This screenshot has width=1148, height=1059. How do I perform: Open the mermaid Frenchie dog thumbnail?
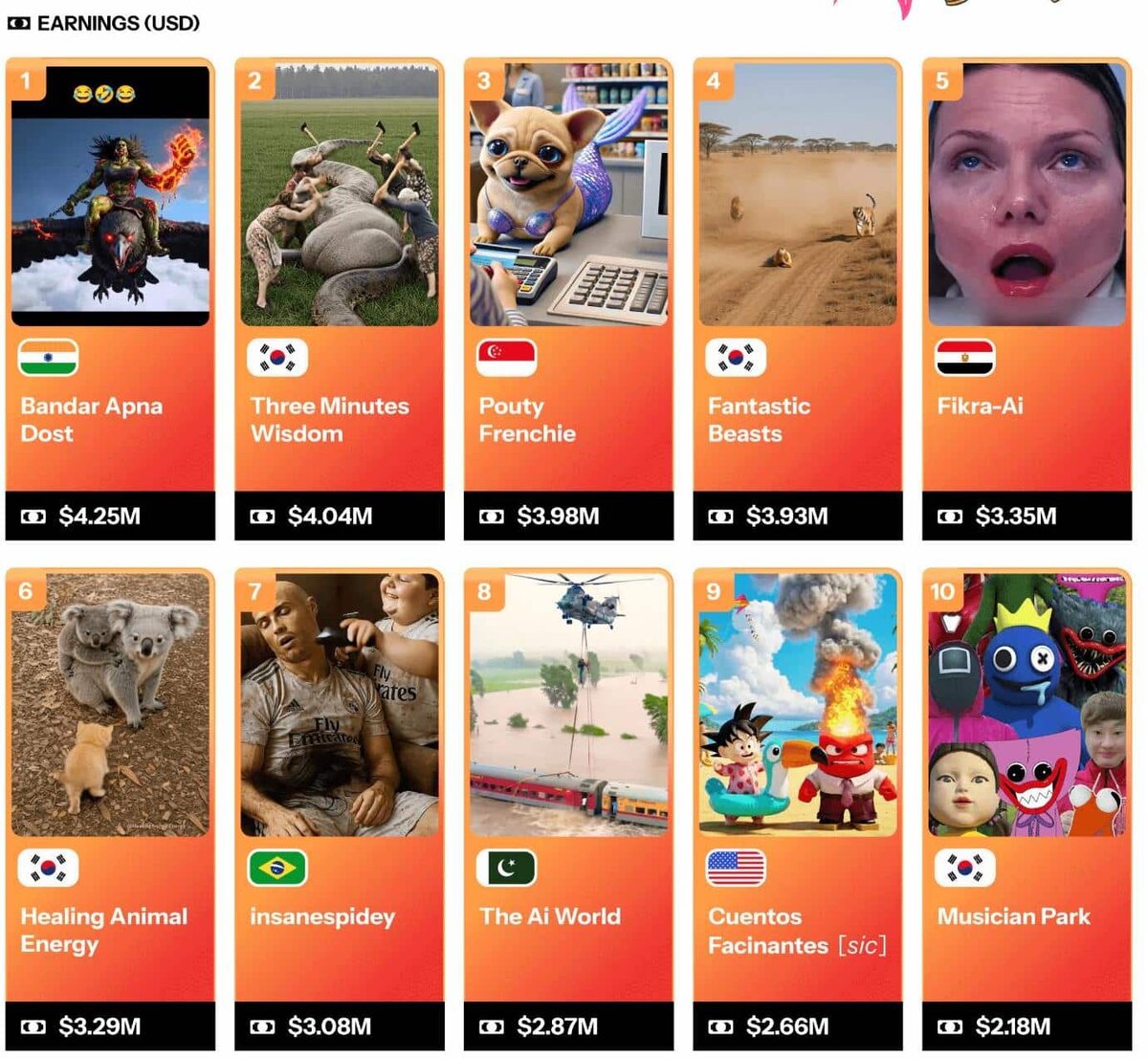tap(569, 195)
